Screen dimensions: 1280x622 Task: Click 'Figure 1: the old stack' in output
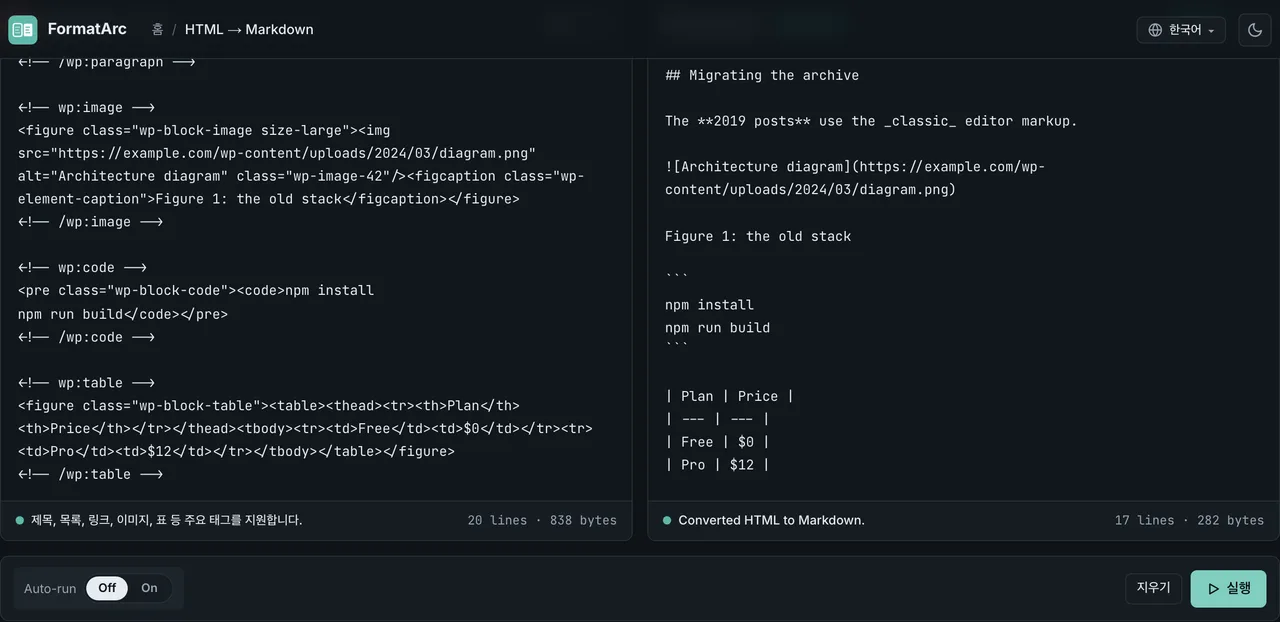click(x=758, y=236)
